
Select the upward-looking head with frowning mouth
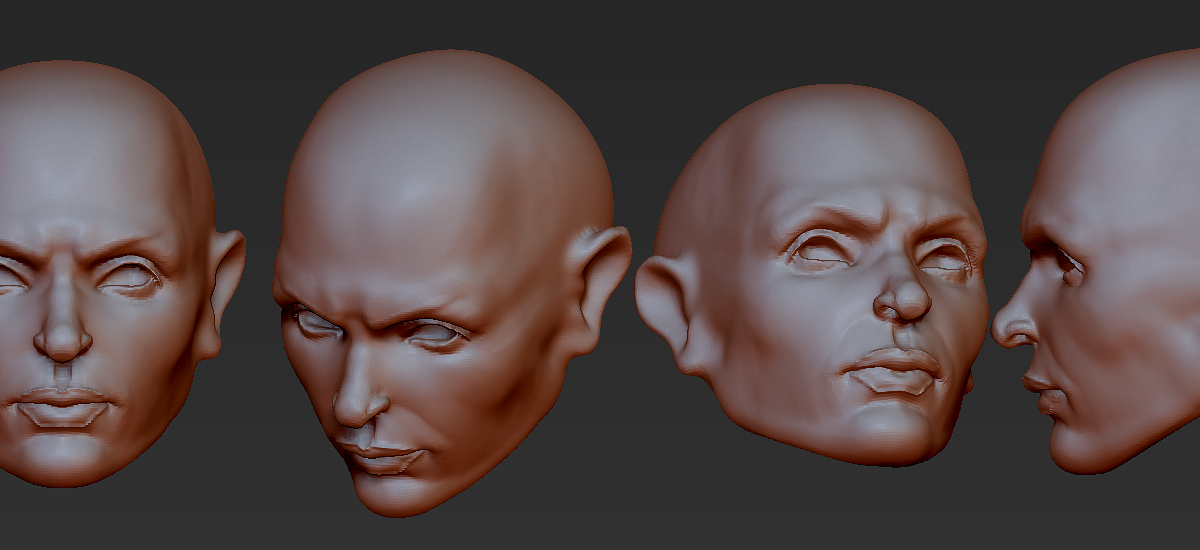click(x=812, y=275)
